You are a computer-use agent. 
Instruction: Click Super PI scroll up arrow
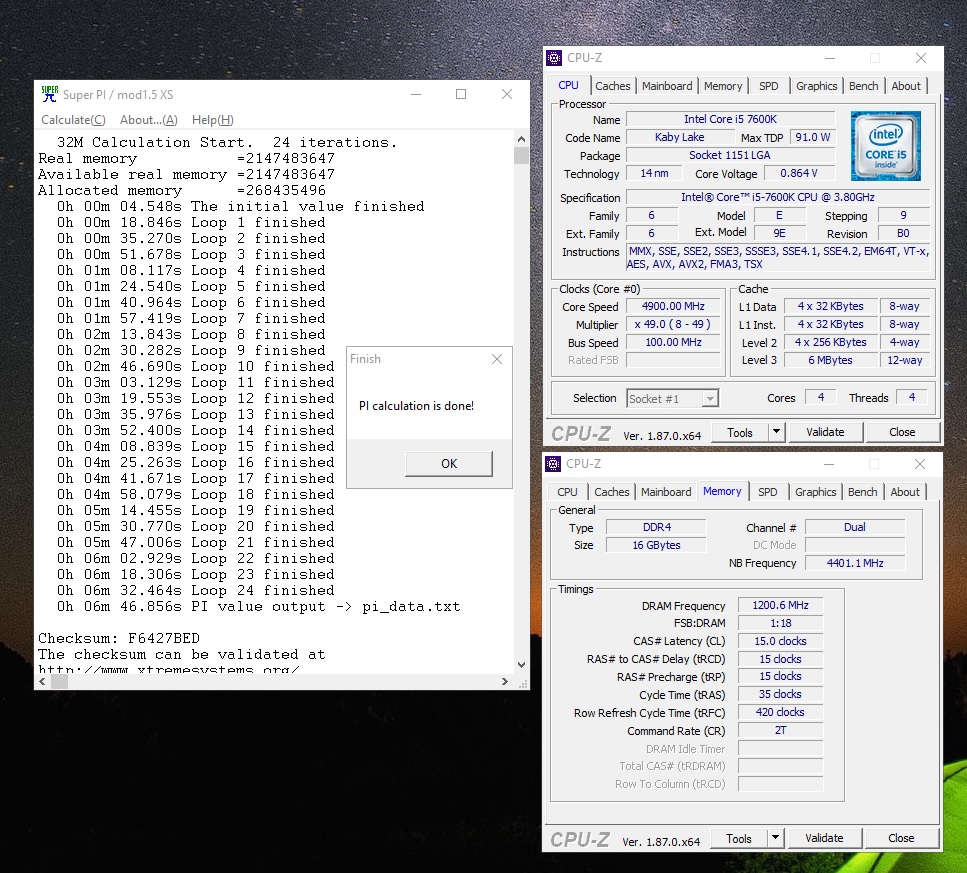[521, 139]
